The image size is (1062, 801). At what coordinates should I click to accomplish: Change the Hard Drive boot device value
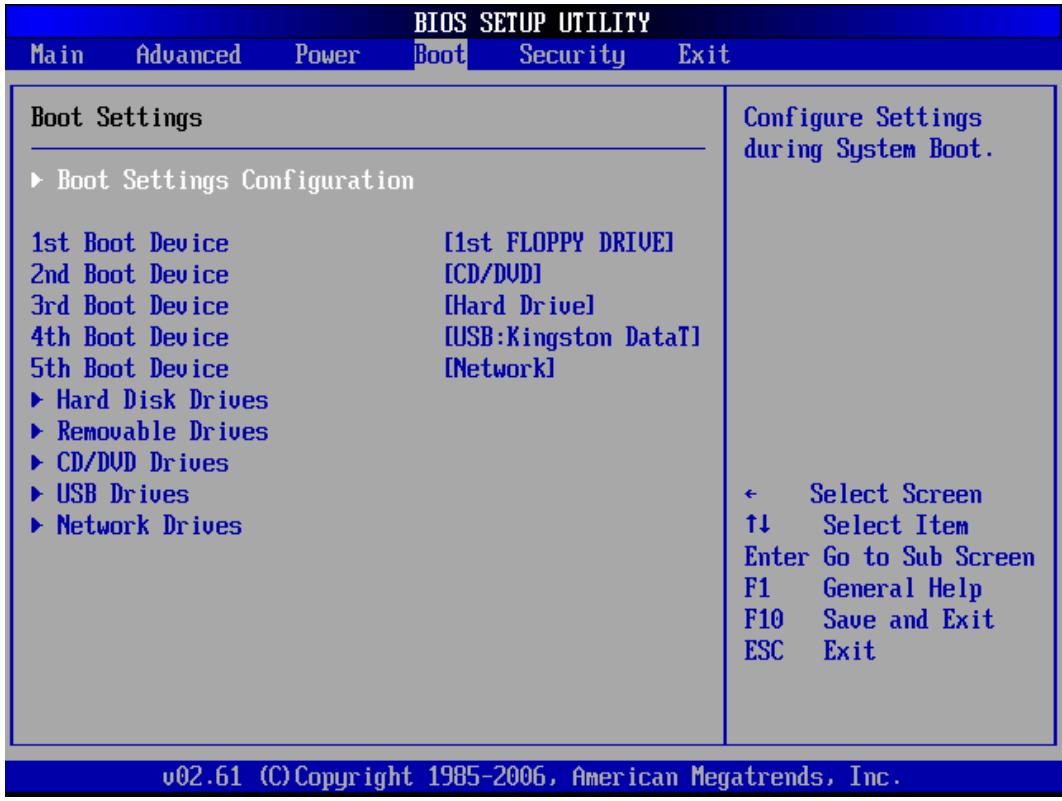click(519, 306)
